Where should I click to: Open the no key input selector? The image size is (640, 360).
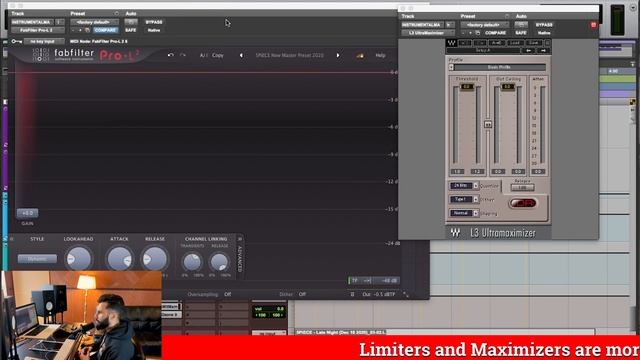coord(44,41)
